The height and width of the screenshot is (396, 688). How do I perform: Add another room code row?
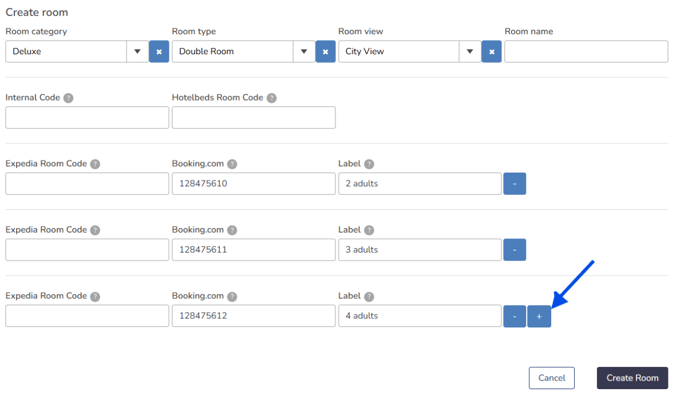pyautogui.click(x=539, y=316)
